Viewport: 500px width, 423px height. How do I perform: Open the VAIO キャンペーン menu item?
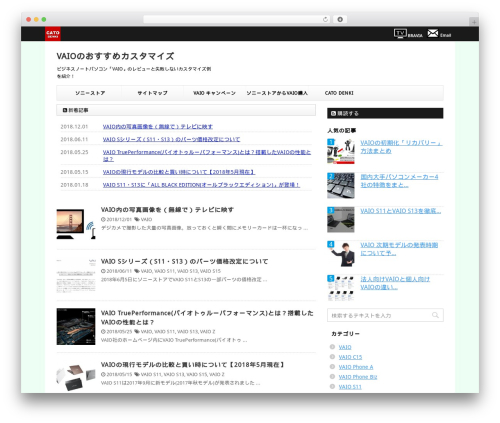point(214,93)
